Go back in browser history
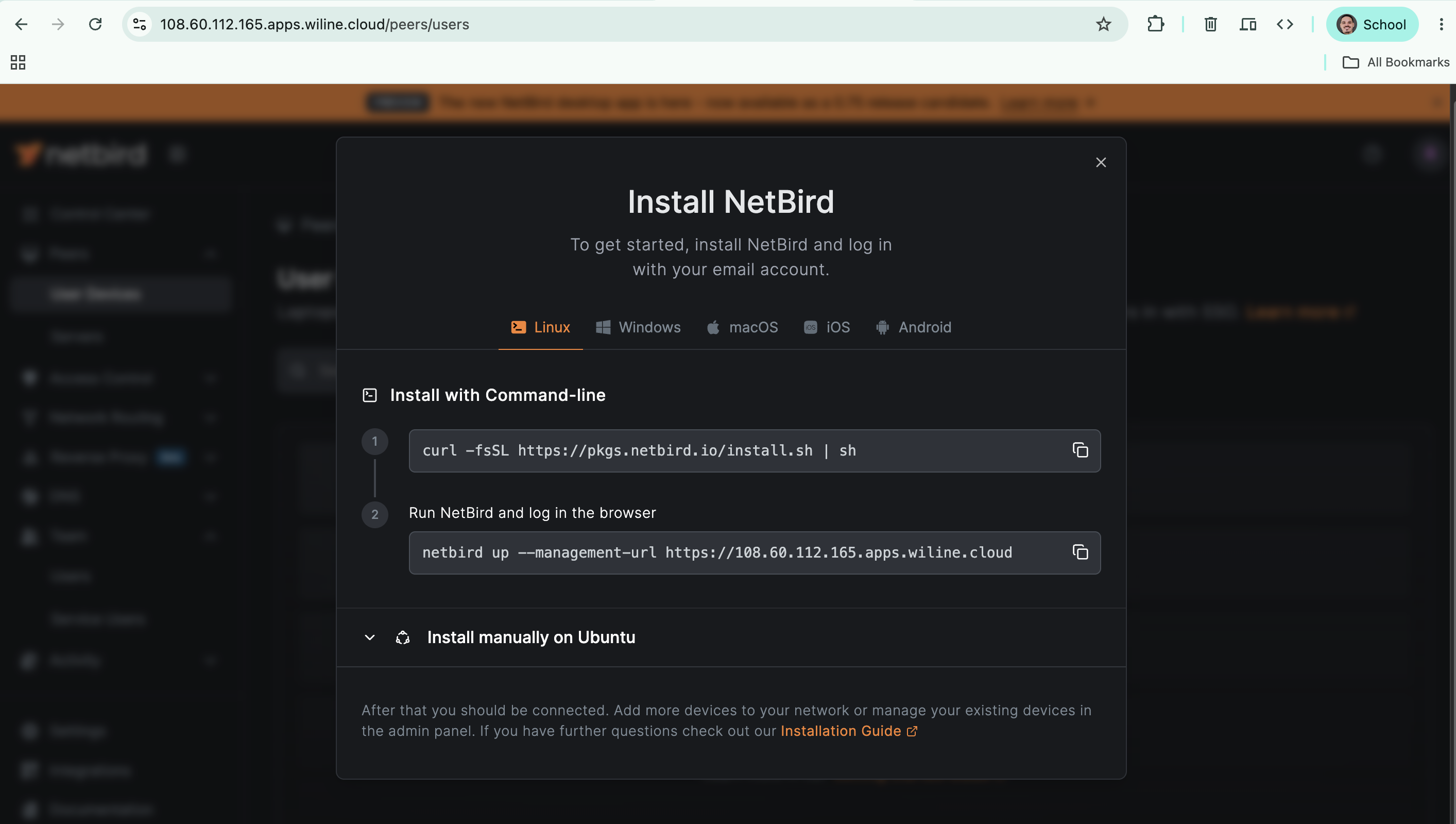 (22, 24)
